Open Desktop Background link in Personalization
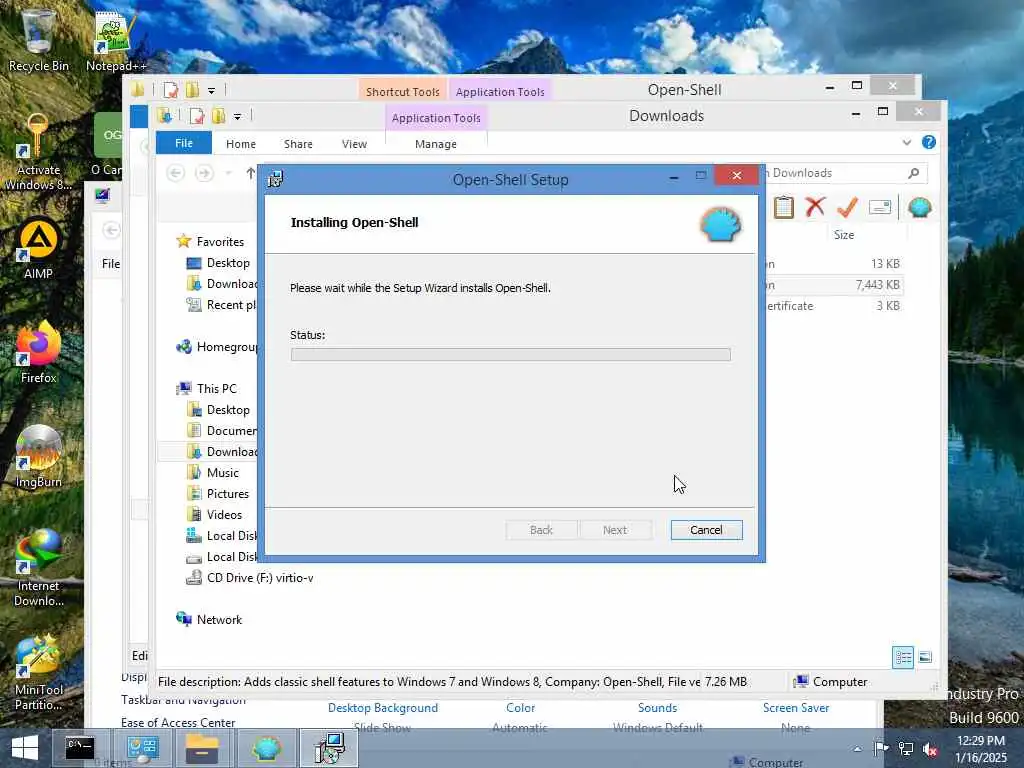The image size is (1024, 768). 383,708
